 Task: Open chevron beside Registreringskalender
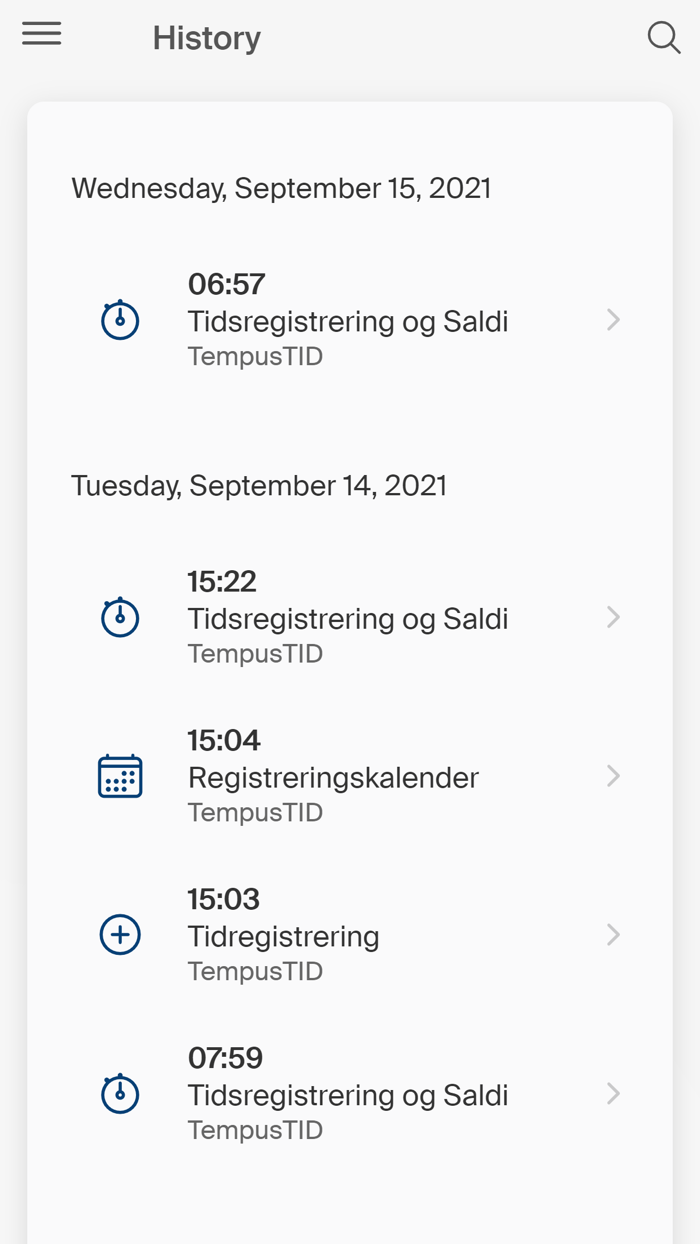tap(613, 776)
